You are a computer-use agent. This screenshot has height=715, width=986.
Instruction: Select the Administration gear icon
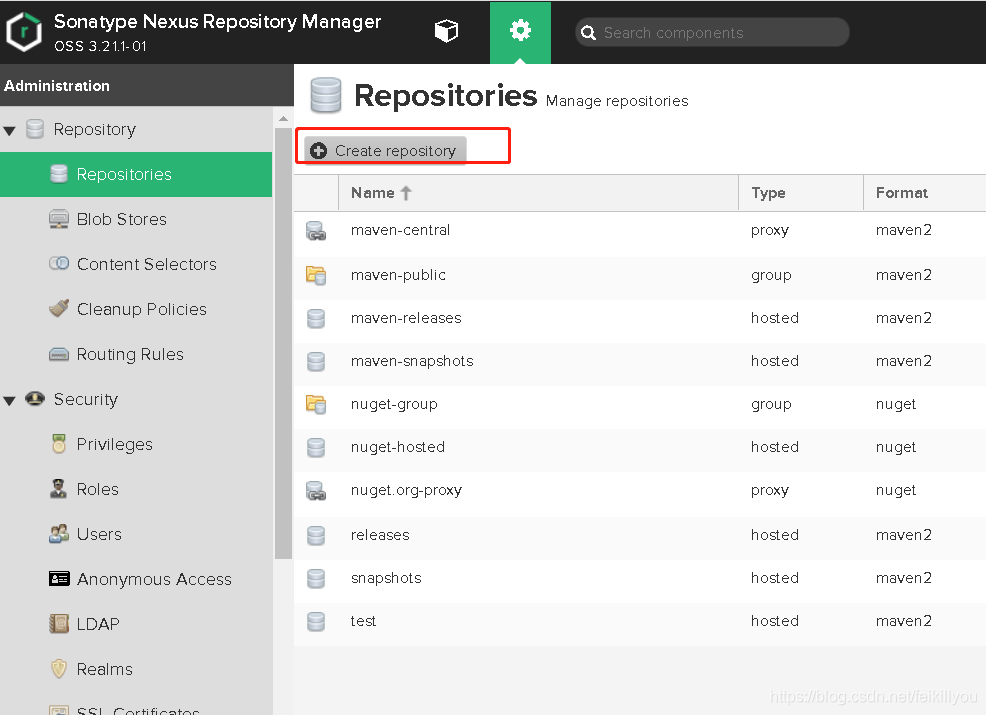[x=519, y=31]
